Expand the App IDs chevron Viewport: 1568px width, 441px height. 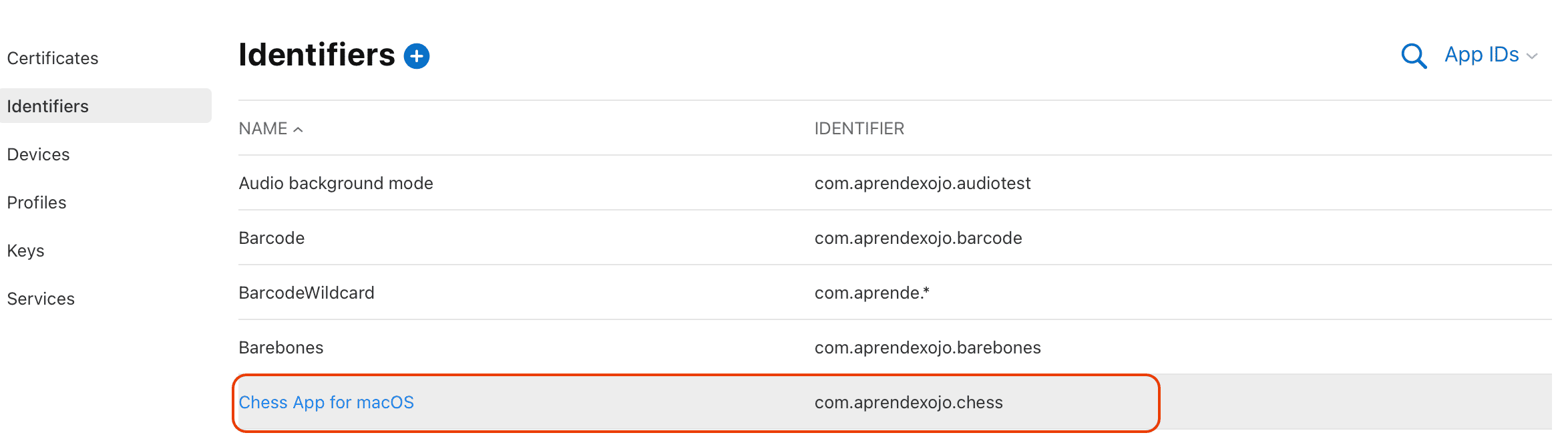[1533, 56]
